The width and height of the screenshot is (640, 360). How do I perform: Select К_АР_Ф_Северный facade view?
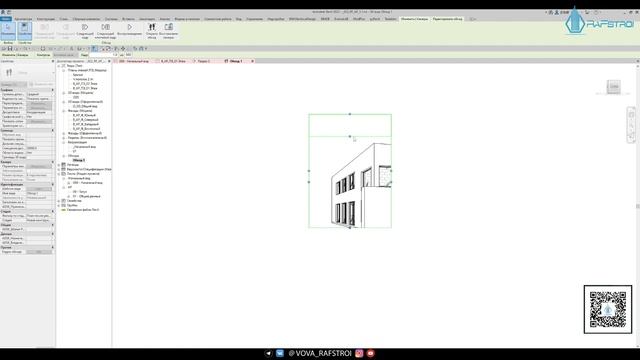(86, 120)
